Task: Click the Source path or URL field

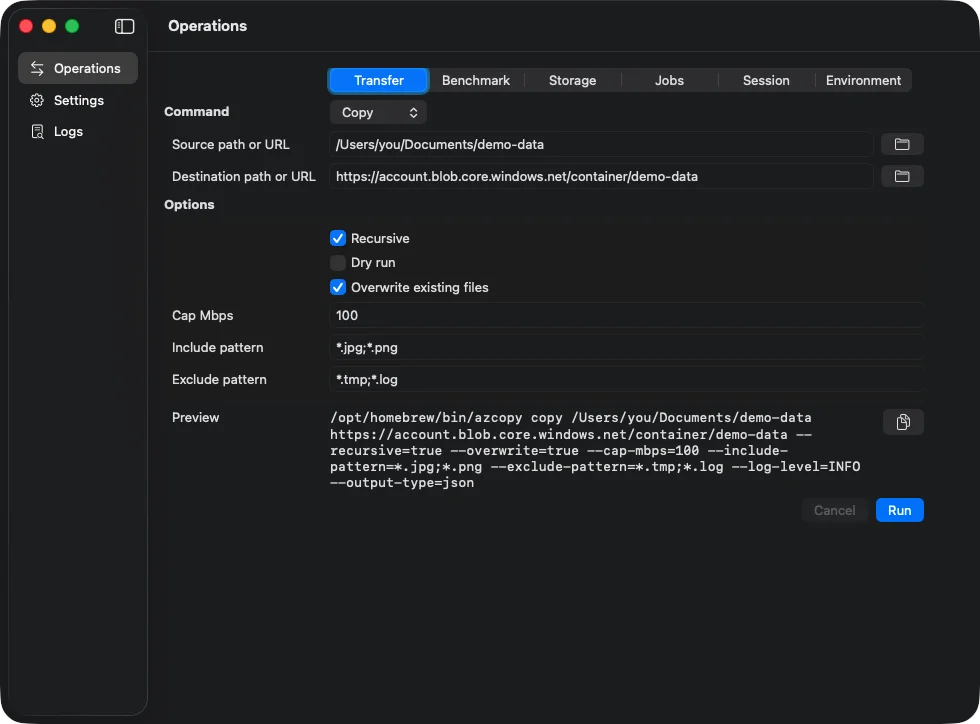Action: [601, 144]
